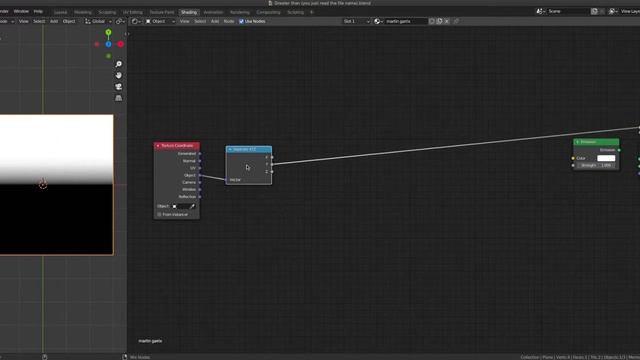Click the zoom magnifier icon in viewport

tap(118, 64)
